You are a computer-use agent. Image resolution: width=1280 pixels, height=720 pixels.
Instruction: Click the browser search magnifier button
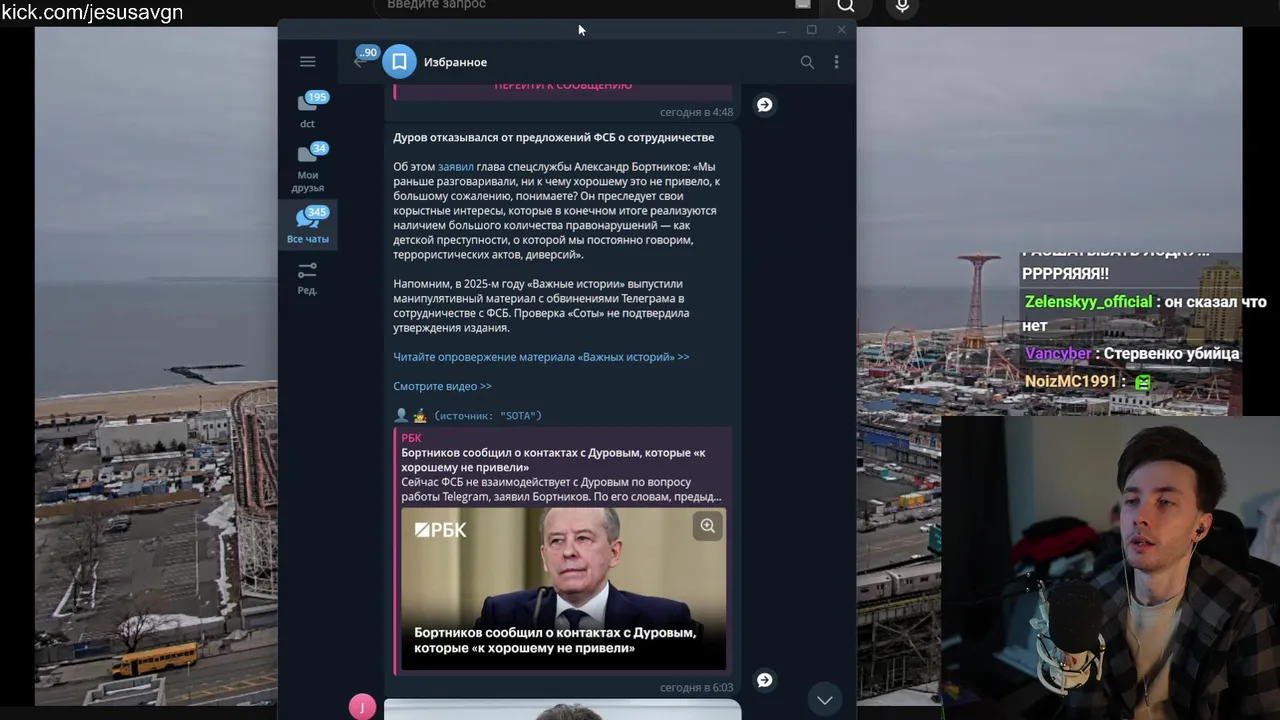pyautogui.click(x=846, y=6)
